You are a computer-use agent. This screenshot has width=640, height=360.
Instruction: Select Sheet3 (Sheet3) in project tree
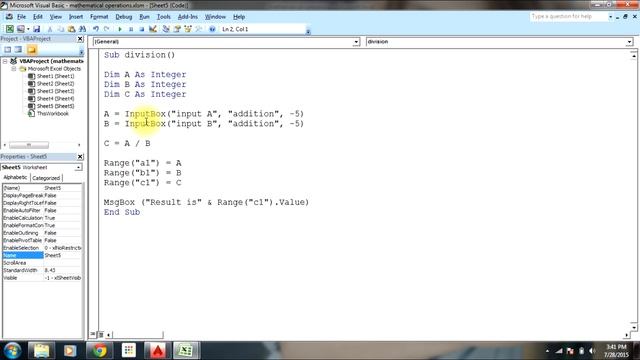[x=56, y=91]
